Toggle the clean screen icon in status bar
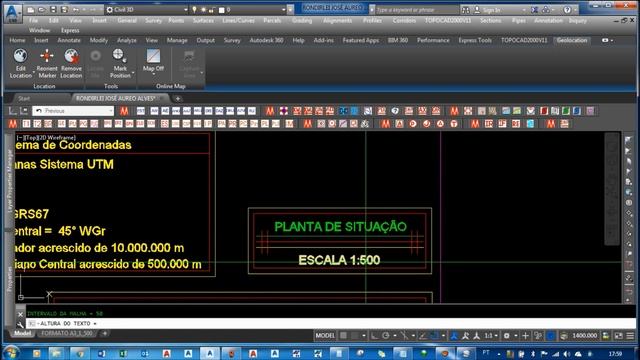 [619, 336]
